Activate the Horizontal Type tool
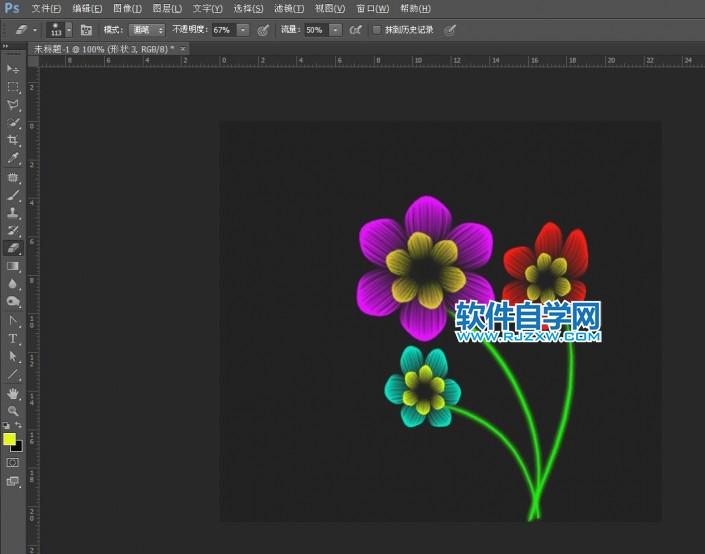The width and height of the screenshot is (705, 554). point(13,339)
